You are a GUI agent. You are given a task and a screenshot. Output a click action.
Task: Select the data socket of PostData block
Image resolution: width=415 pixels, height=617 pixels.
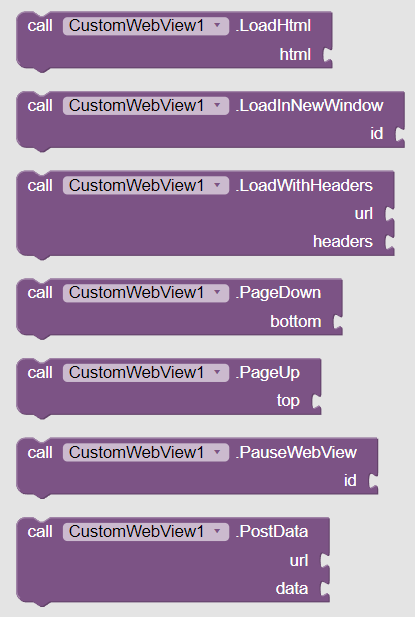tap(325, 589)
